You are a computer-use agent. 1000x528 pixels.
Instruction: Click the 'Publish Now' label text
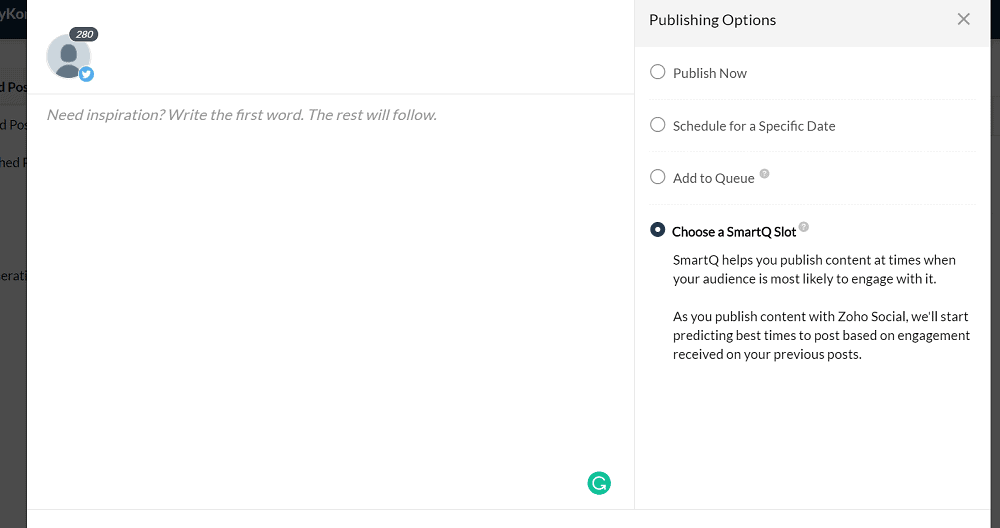[x=710, y=73]
